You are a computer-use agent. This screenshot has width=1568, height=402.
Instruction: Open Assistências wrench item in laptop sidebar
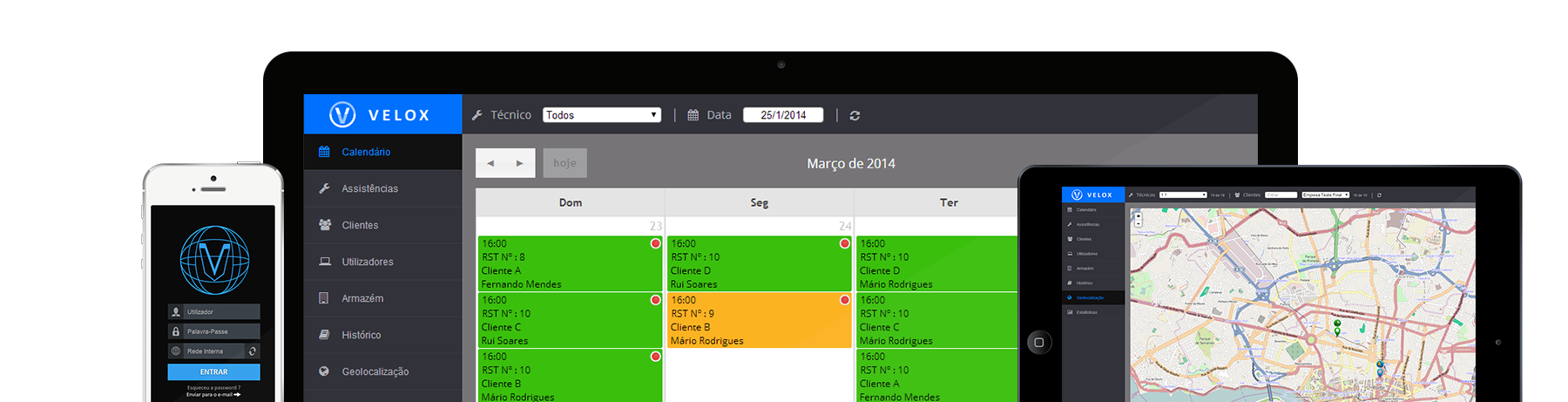383,188
